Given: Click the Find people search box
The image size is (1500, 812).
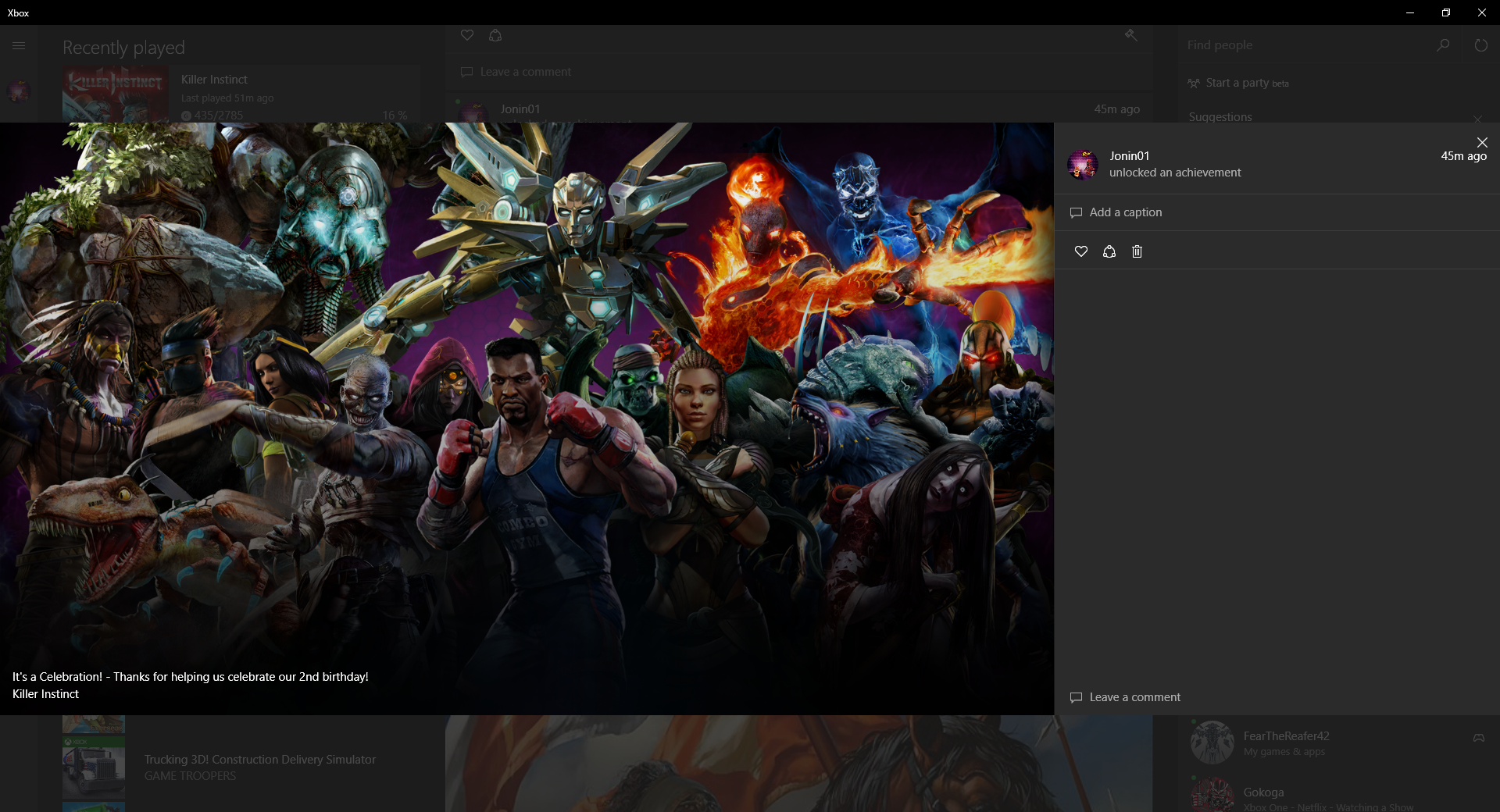Looking at the screenshot, I should (1305, 45).
